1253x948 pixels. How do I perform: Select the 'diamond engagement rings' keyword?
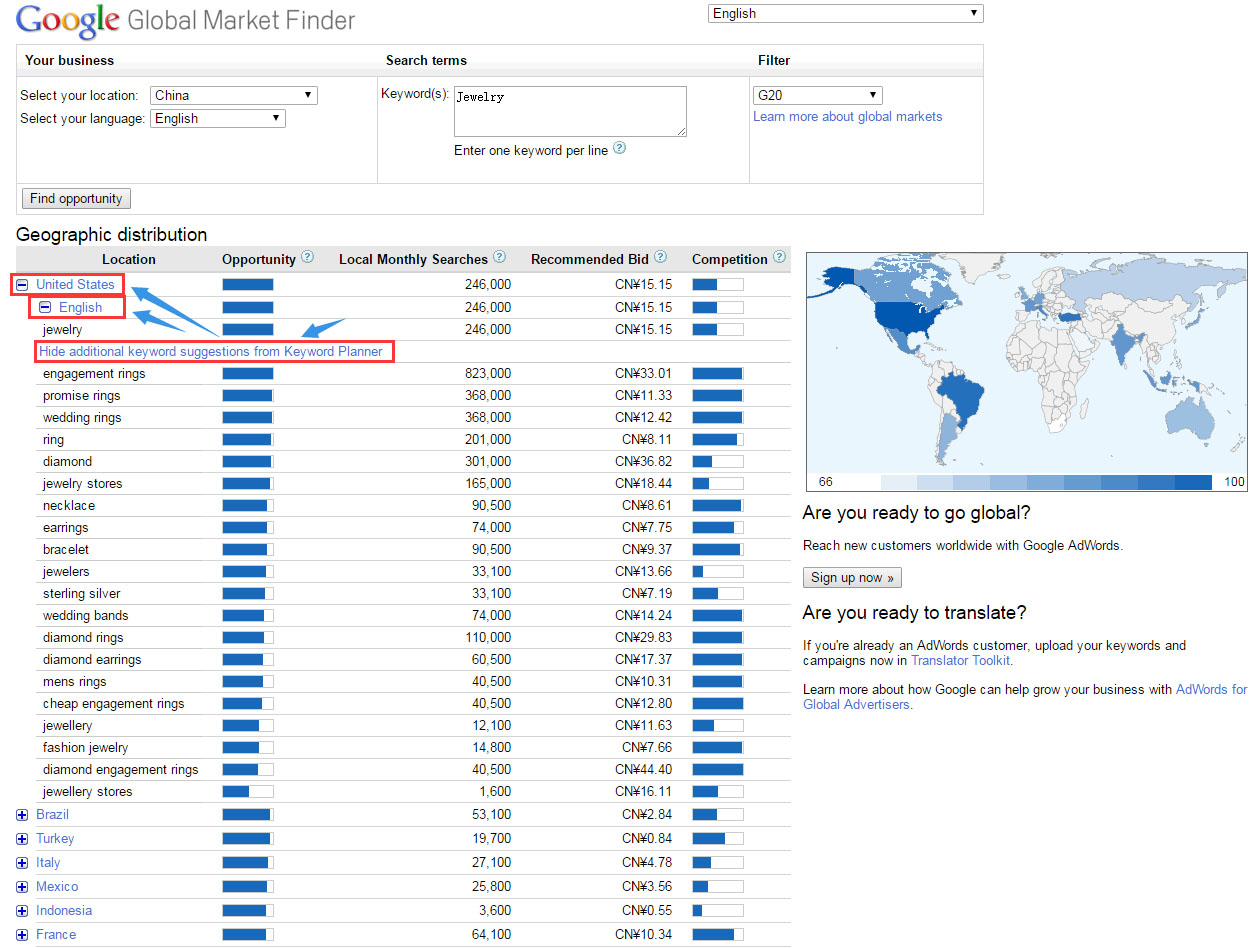click(121, 769)
